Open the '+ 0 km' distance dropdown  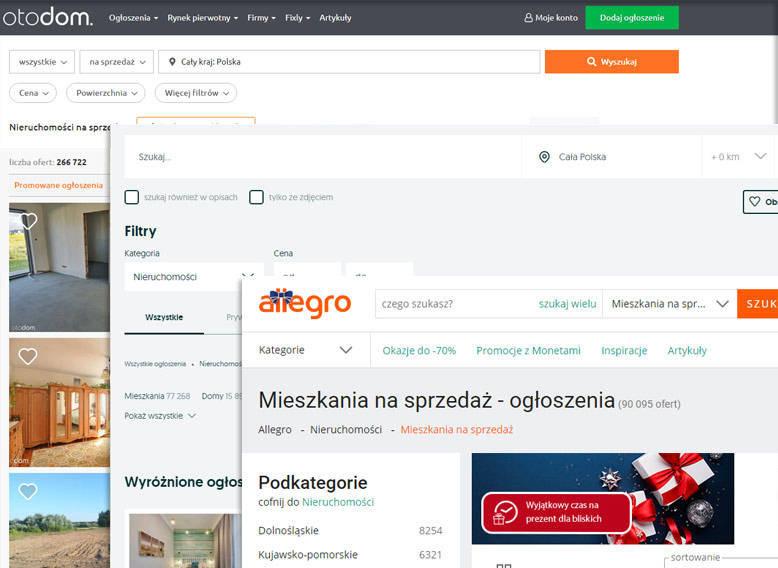738,157
